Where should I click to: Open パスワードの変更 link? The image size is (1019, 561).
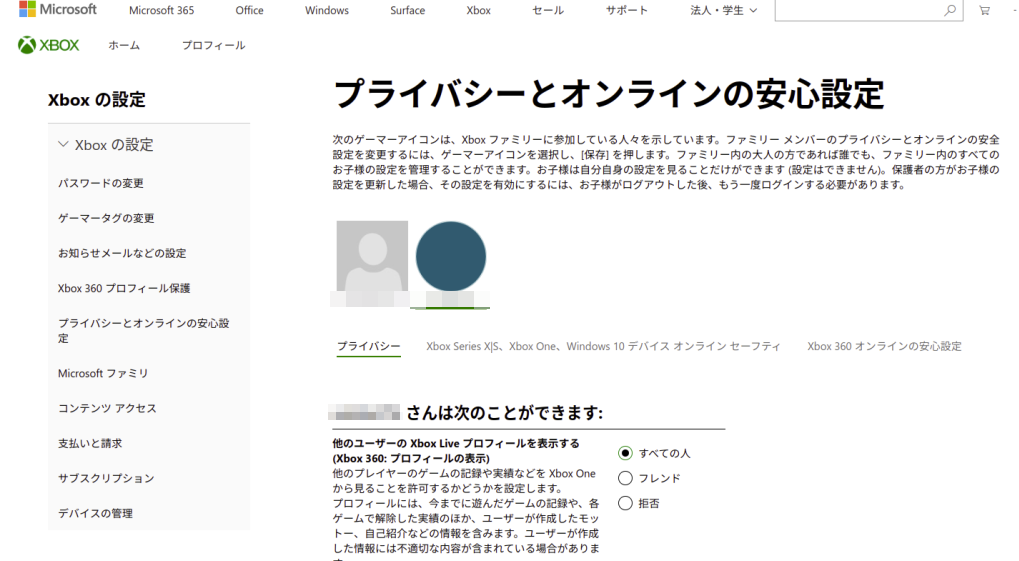[x=101, y=183]
